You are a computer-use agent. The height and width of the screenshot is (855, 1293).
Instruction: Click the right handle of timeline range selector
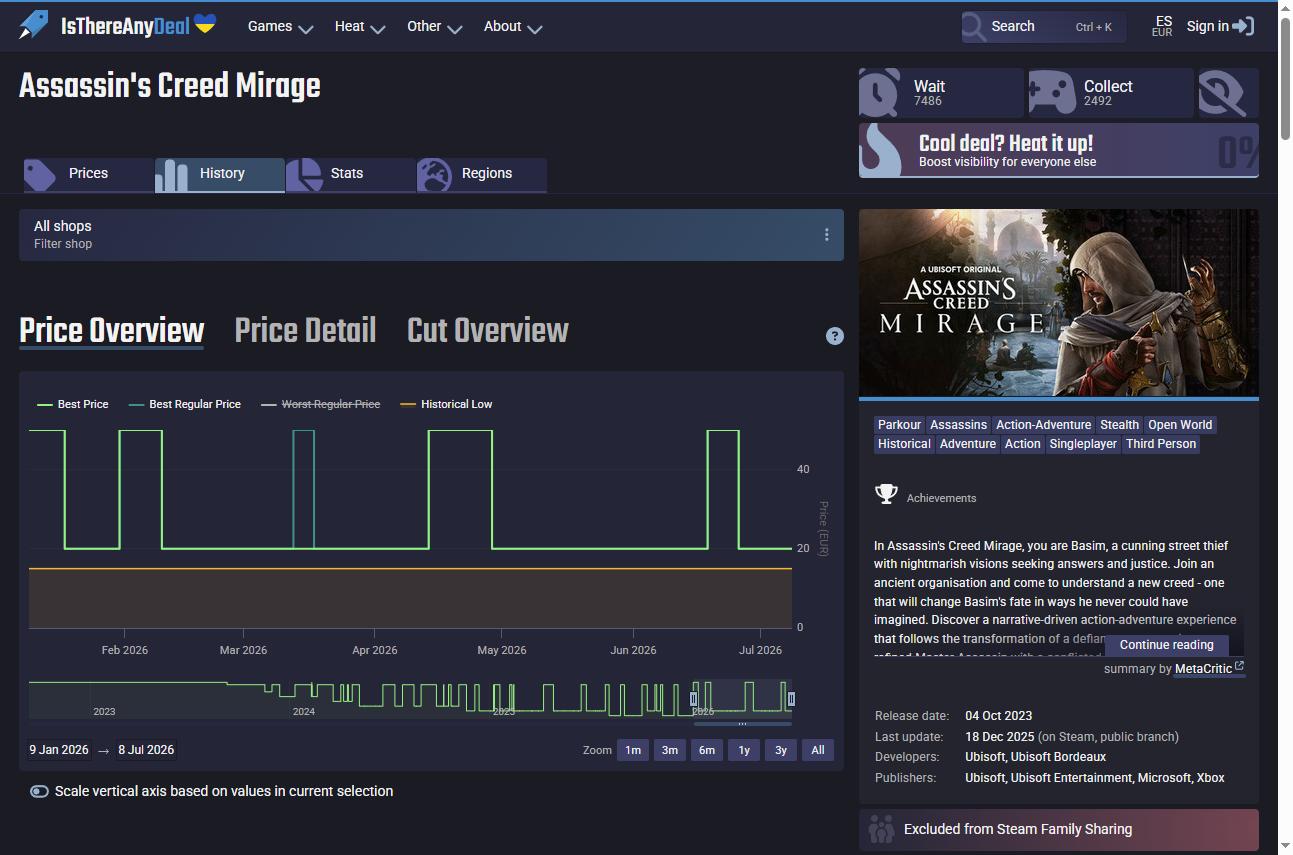[791, 699]
